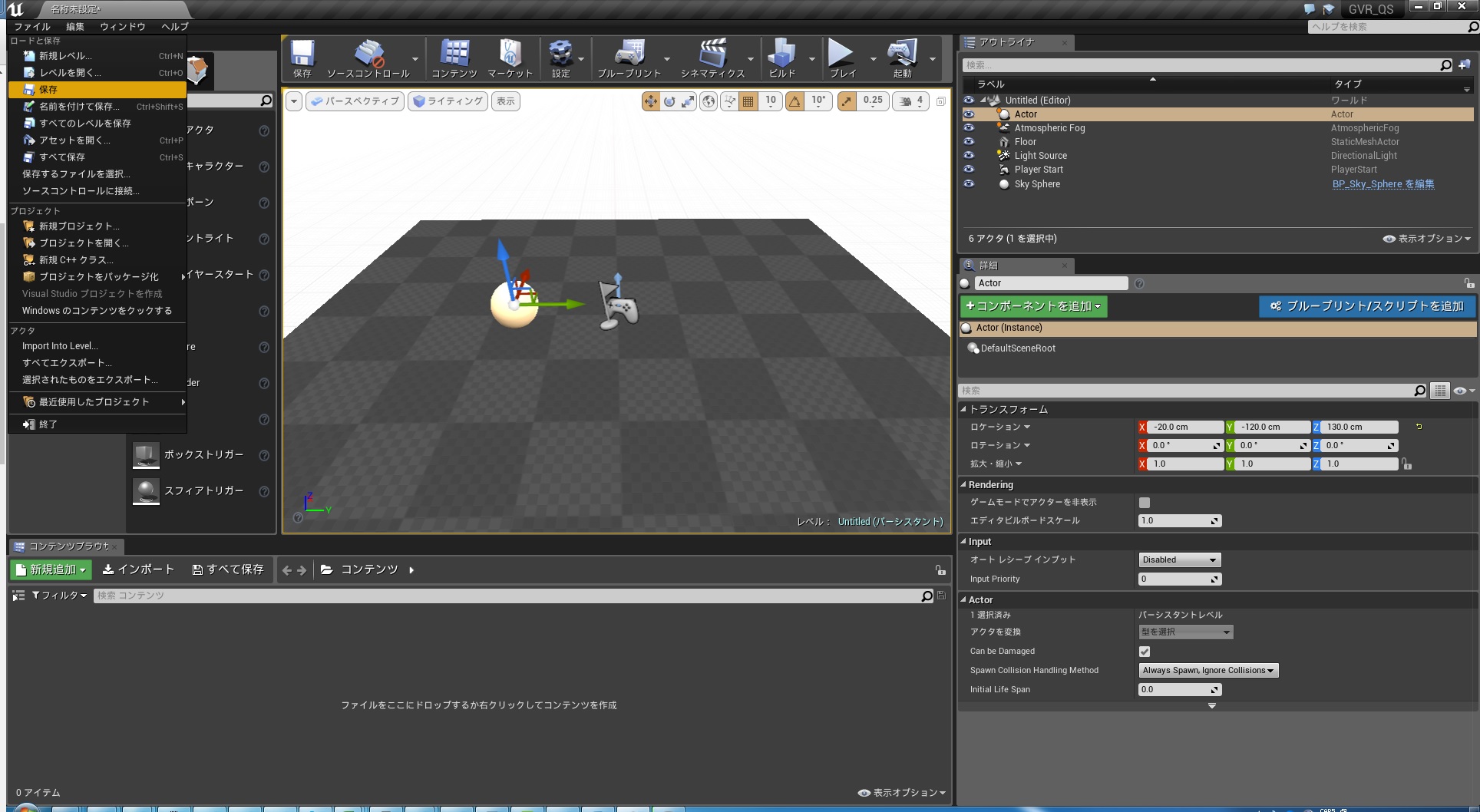Open アクタを変換 型を選択 dropdown

[x=1186, y=632]
